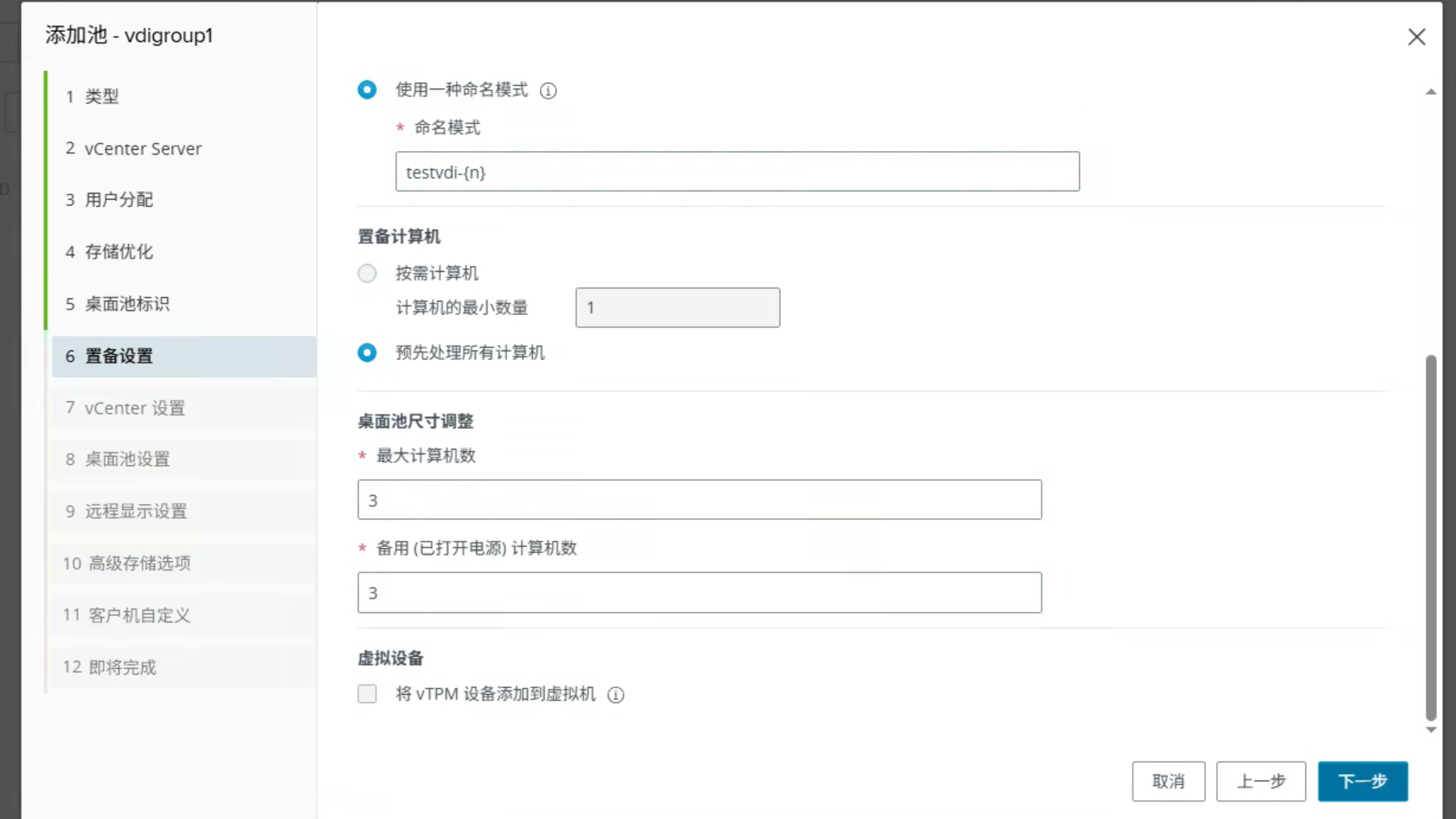
Task: Click the scrollbar up arrow
Action: click(1431, 92)
